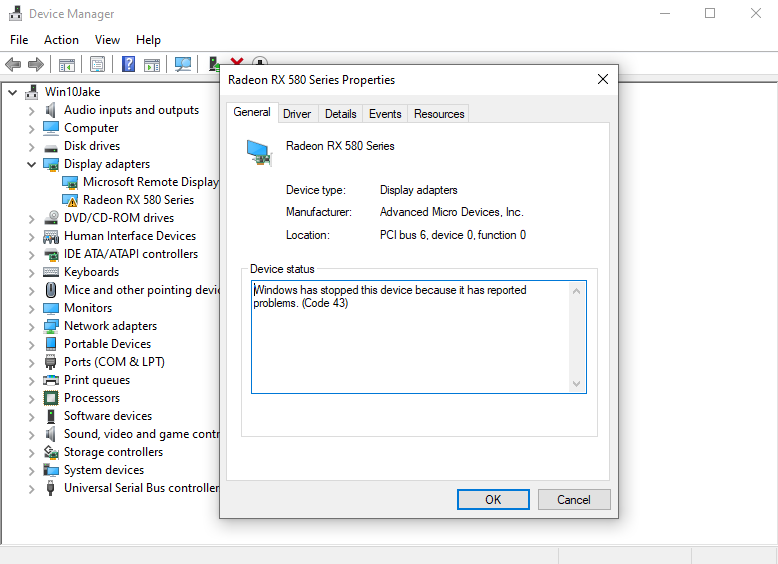778x564 pixels.
Task: Click the Radeon RX 580 warning icon in tree
Action: click(x=69, y=200)
